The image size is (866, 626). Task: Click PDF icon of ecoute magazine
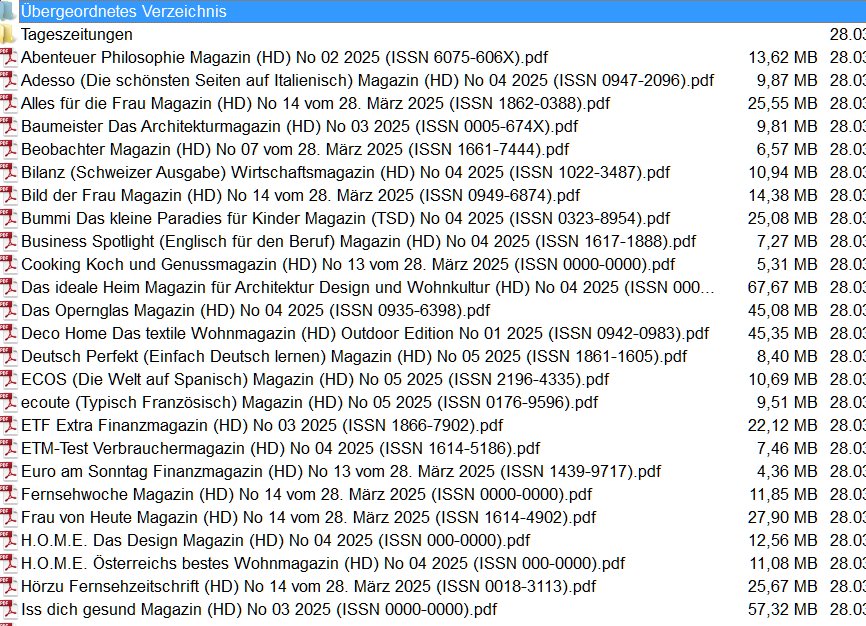[8, 402]
